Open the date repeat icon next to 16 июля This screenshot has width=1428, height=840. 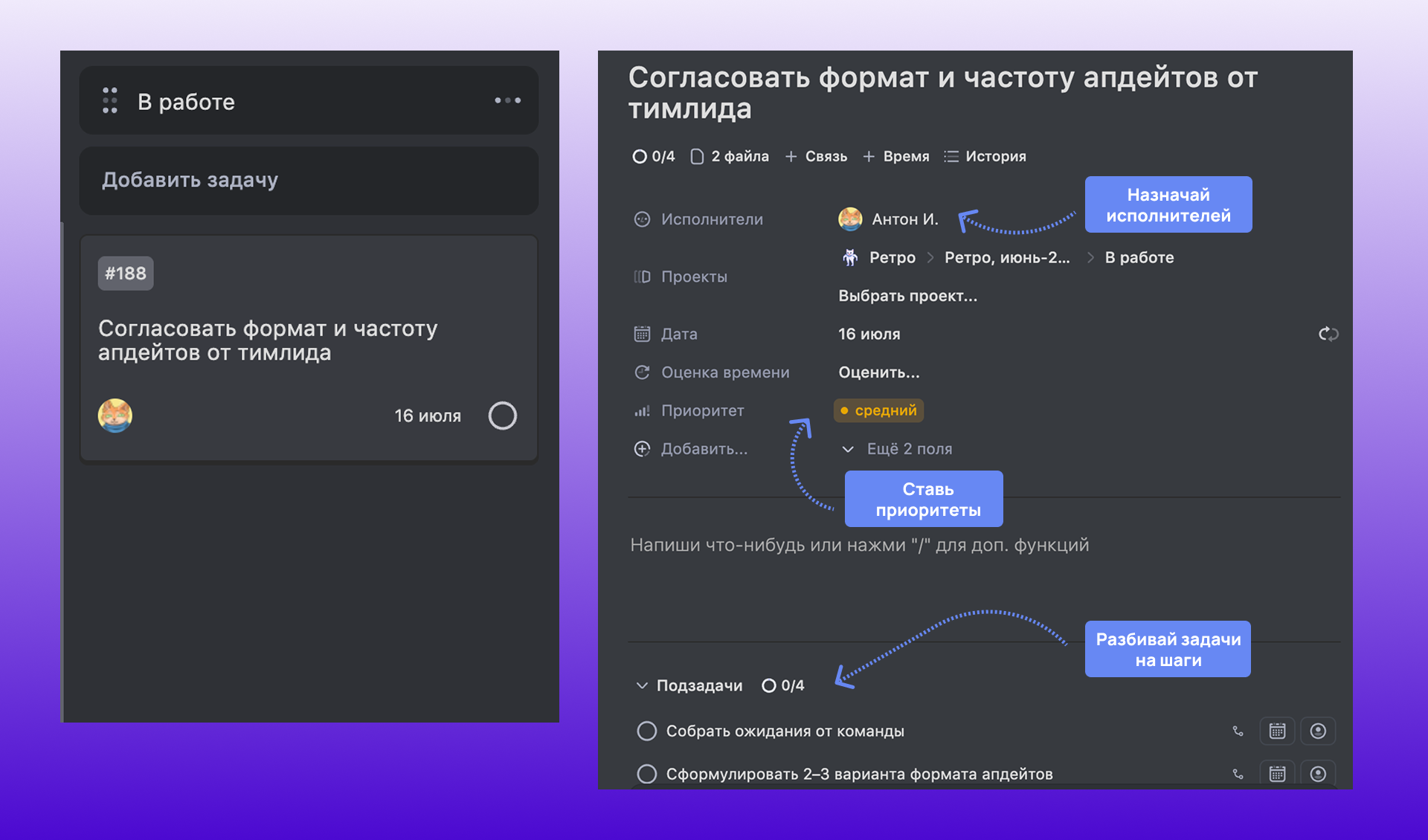1328,334
